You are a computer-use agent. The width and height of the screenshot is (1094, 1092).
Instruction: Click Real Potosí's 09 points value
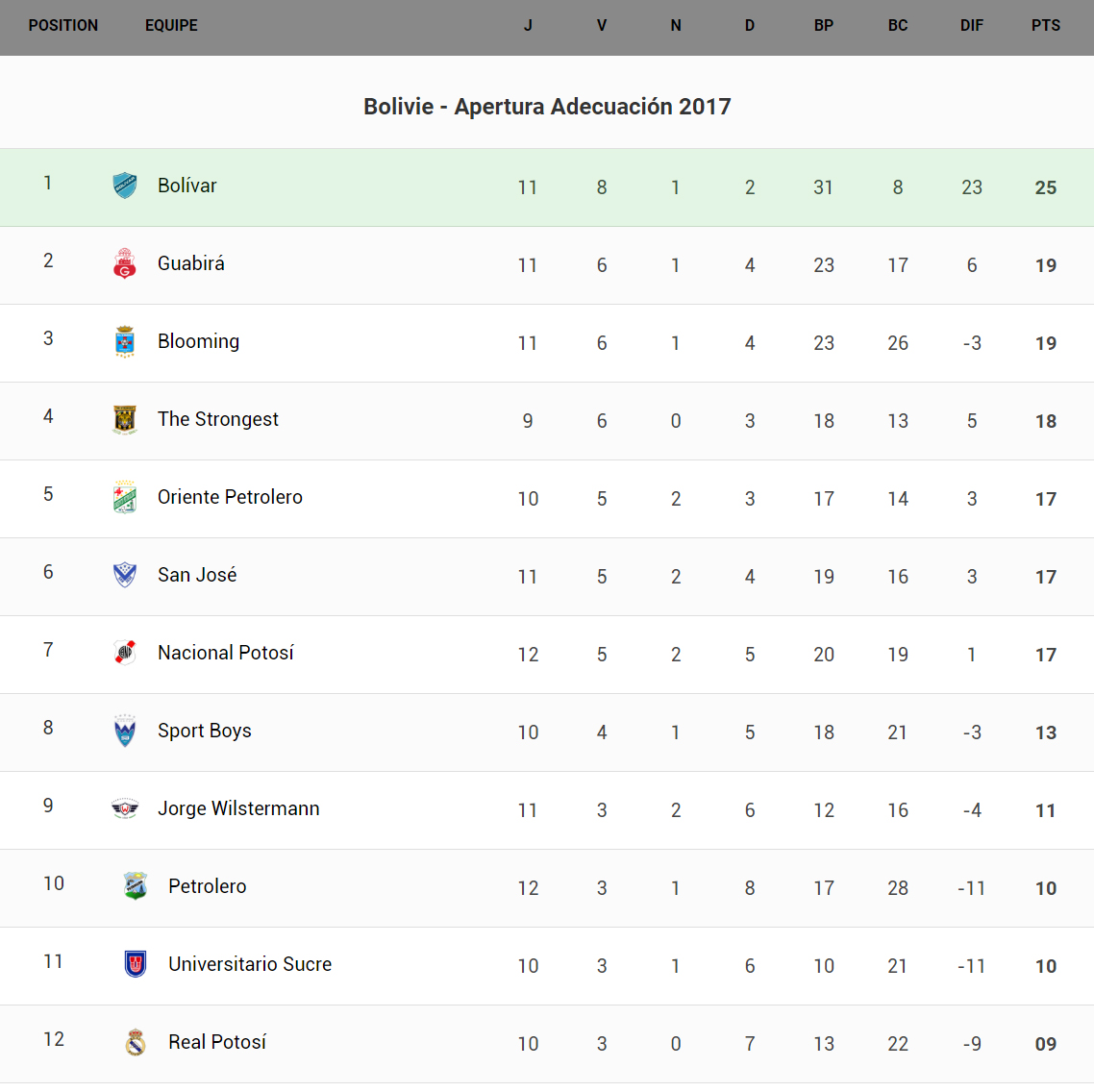pos(1046,1044)
